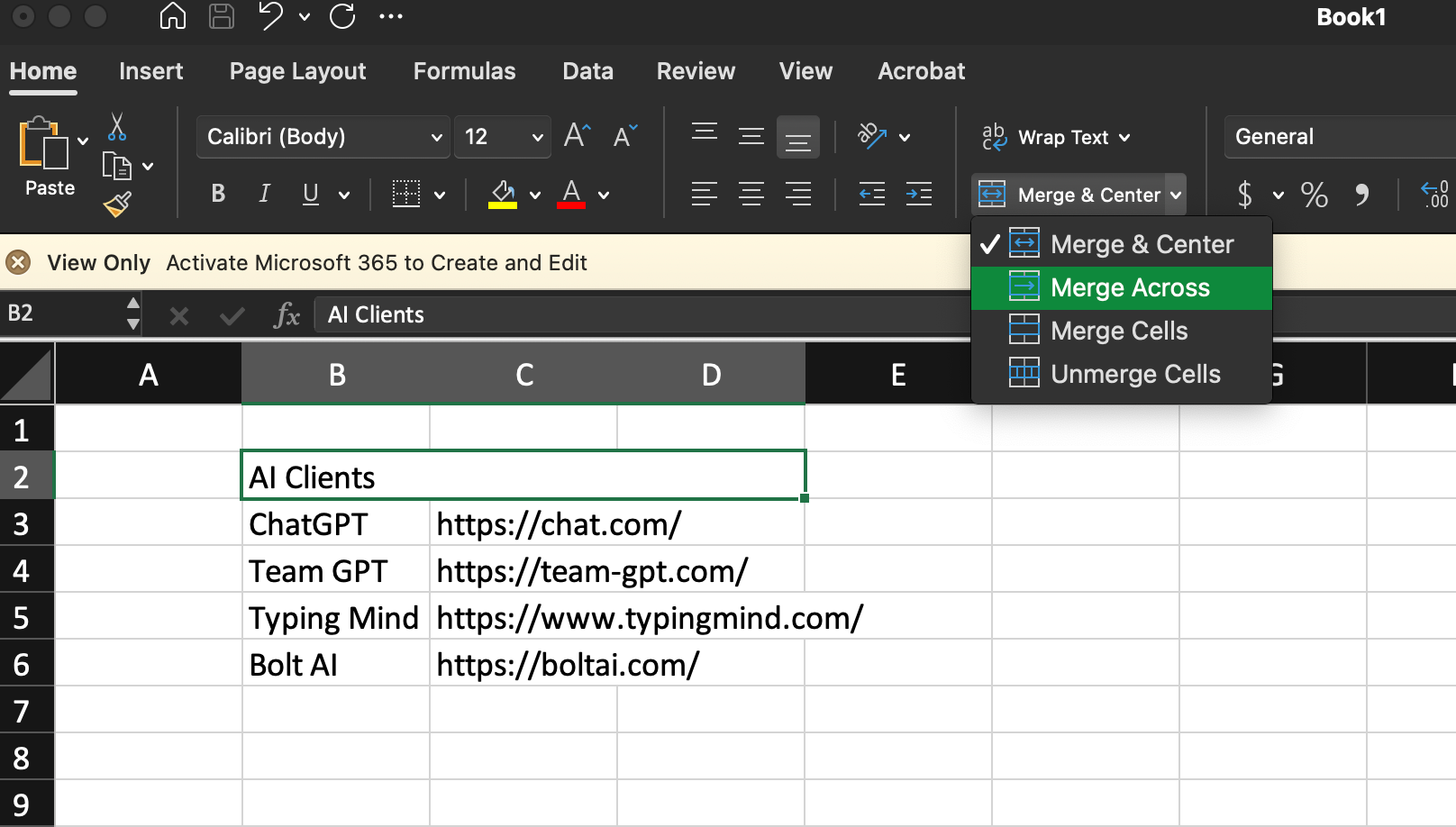Expand the Borders dropdown arrow

440,195
